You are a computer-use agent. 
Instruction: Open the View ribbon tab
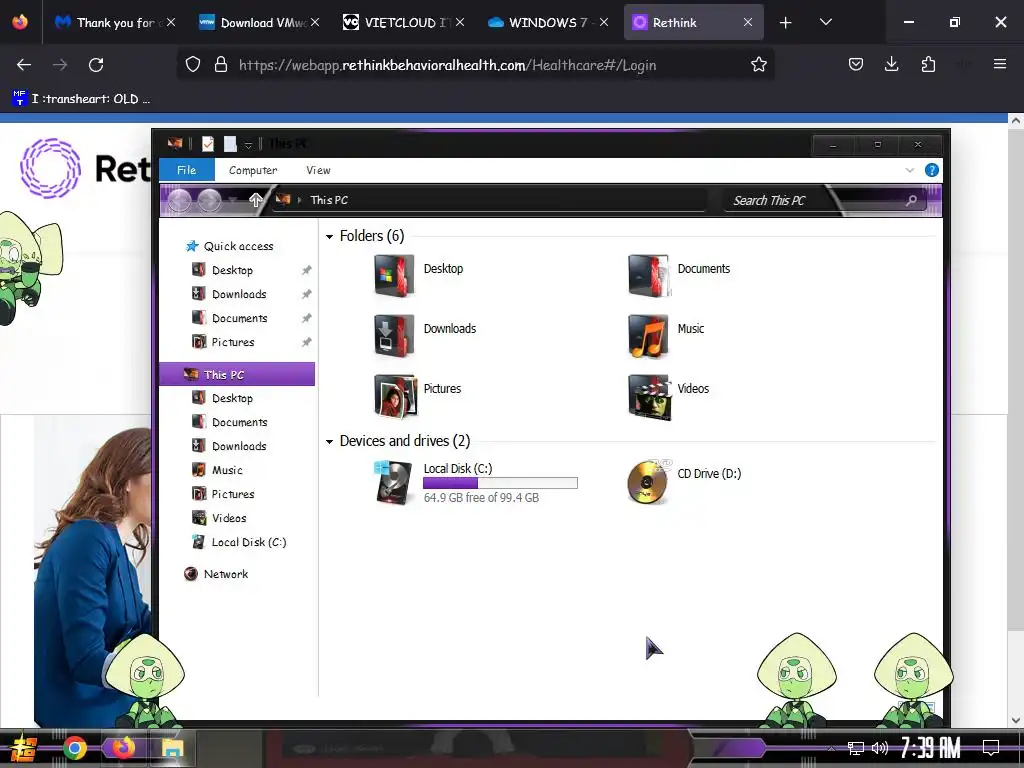coord(318,170)
